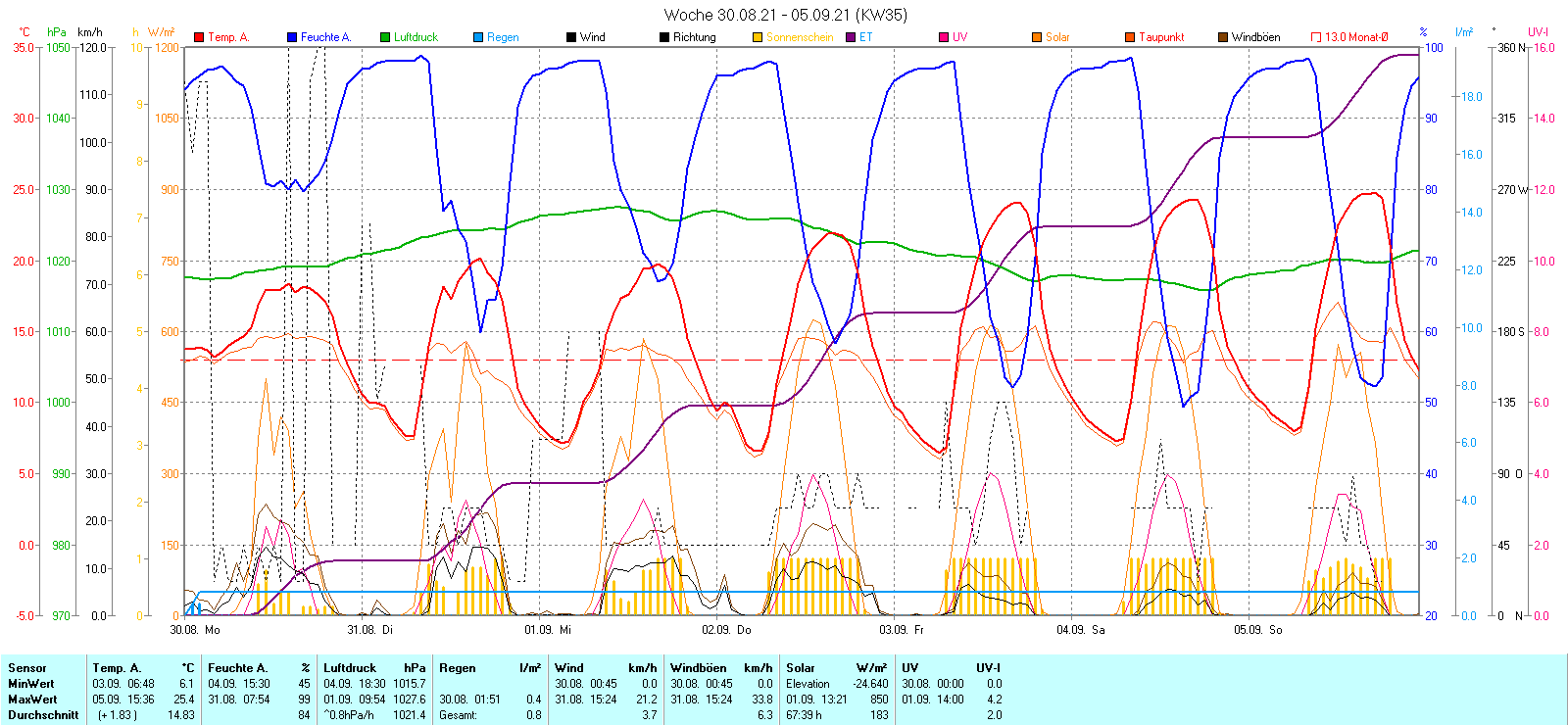Click the '67:39 h' sunshine duration
Screen dimensions: 1568x725
tap(804, 715)
